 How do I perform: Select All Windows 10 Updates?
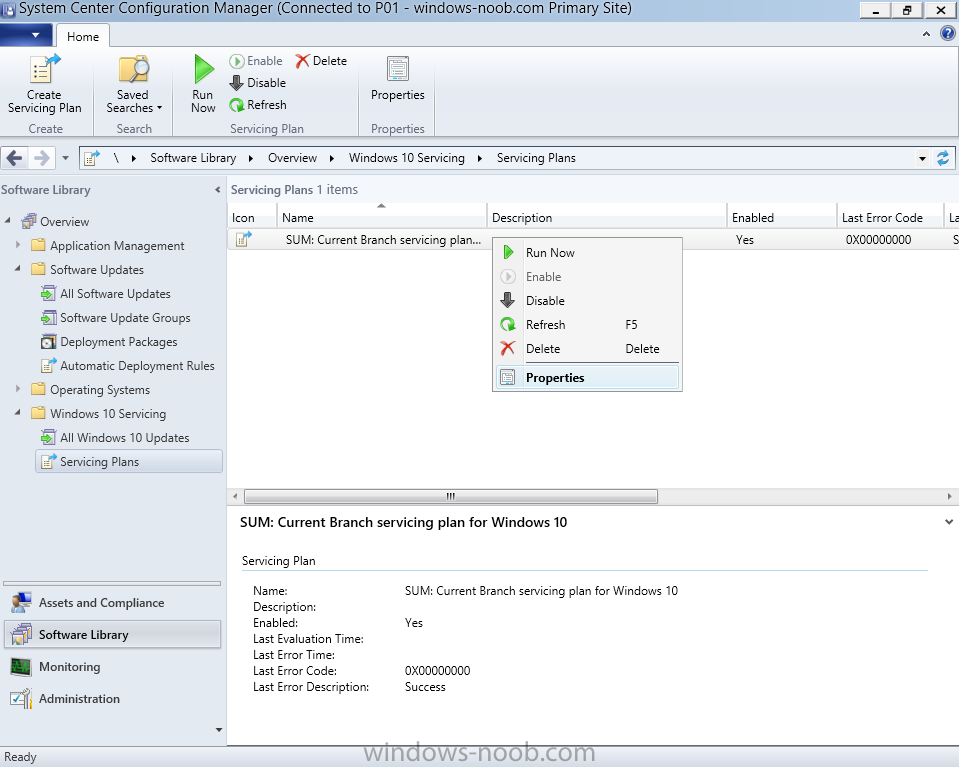pyautogui.click(x=115, y=438)
